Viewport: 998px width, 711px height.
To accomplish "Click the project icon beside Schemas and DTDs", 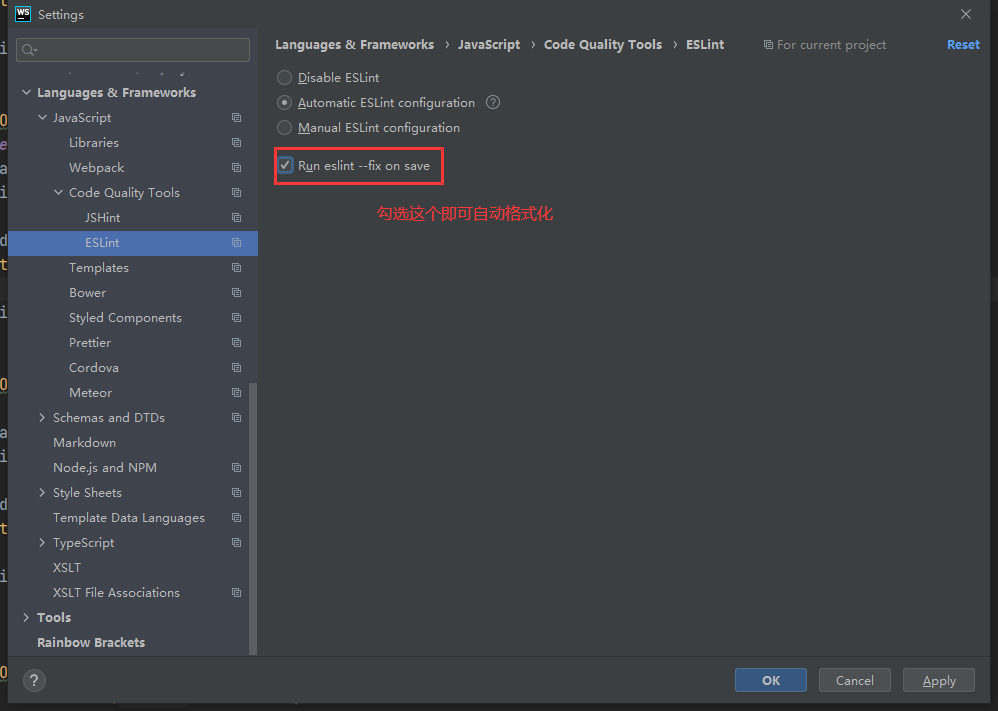I will click(236, 418).
